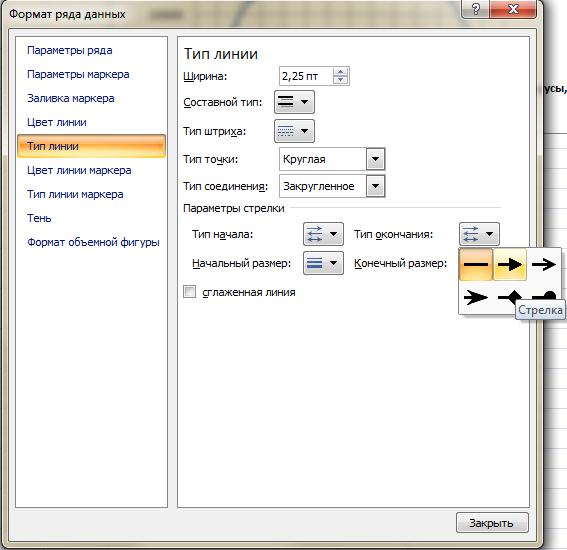Choose the open arrow end type
The height and width of the screenshot is (550, 567).
click(543, 264)
